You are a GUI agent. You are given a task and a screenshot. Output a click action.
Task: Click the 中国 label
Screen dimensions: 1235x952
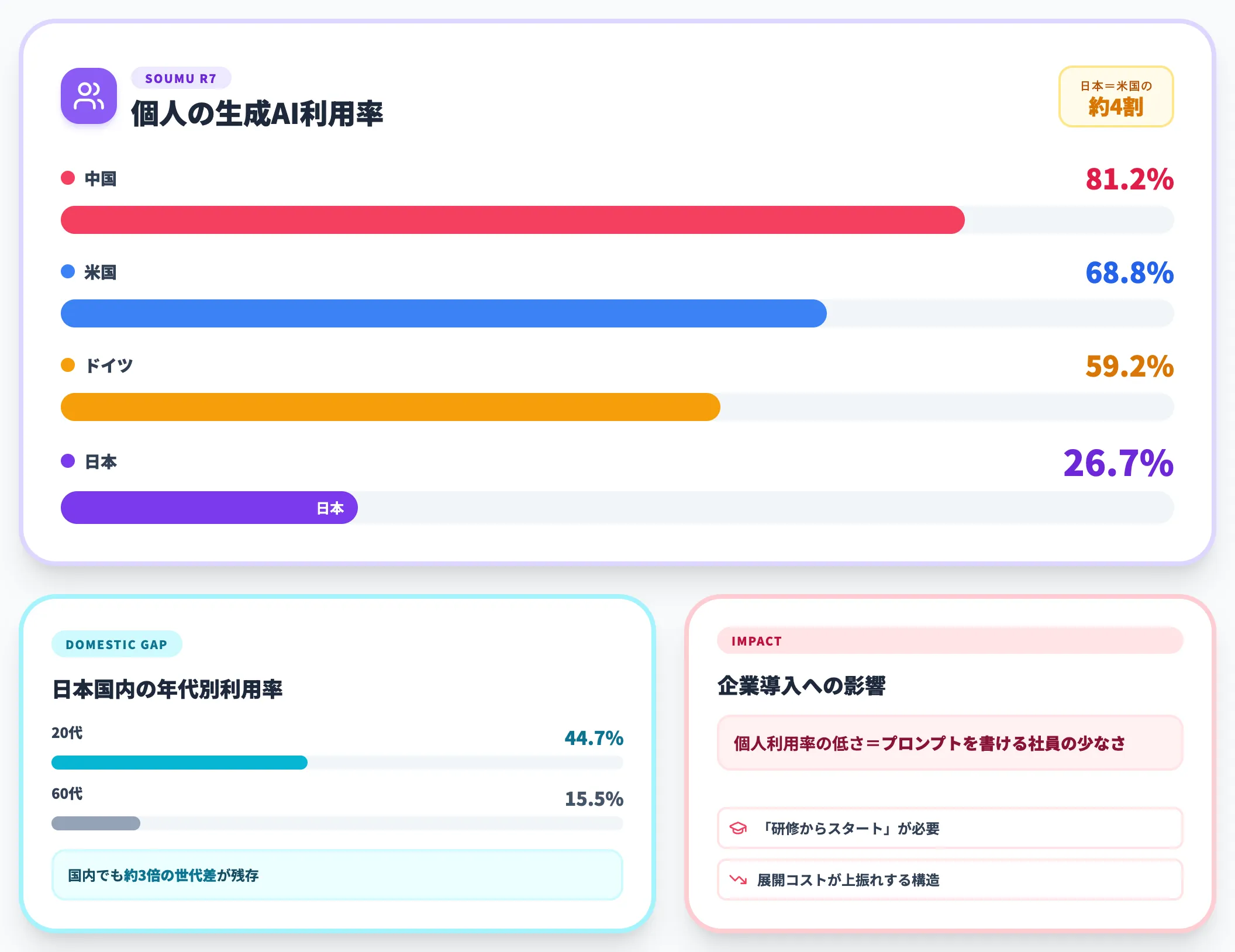[101, 178]
